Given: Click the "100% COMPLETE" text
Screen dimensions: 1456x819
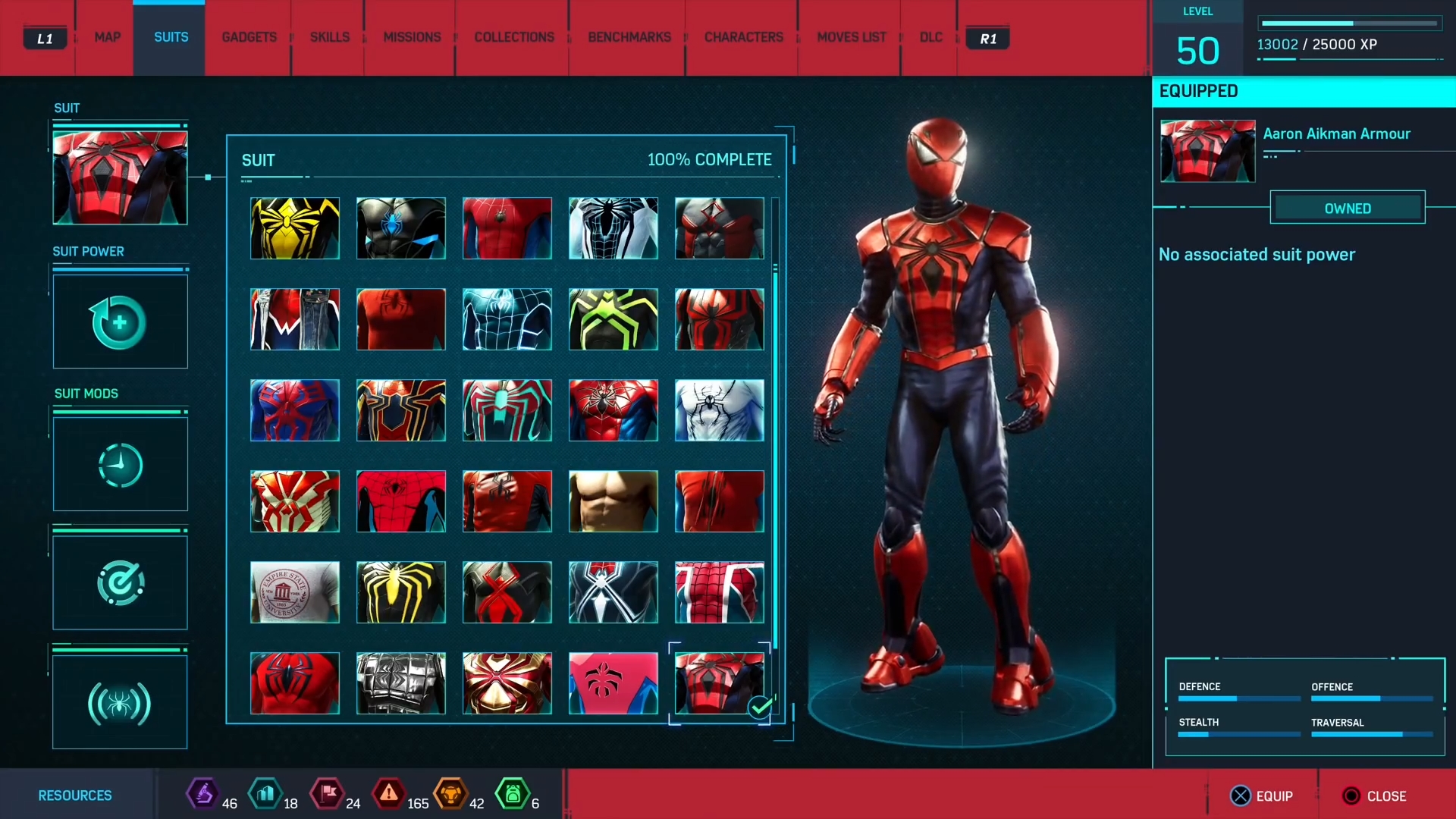Looking at the screenshot, I should pyautogui.click(x=709, y=160).
